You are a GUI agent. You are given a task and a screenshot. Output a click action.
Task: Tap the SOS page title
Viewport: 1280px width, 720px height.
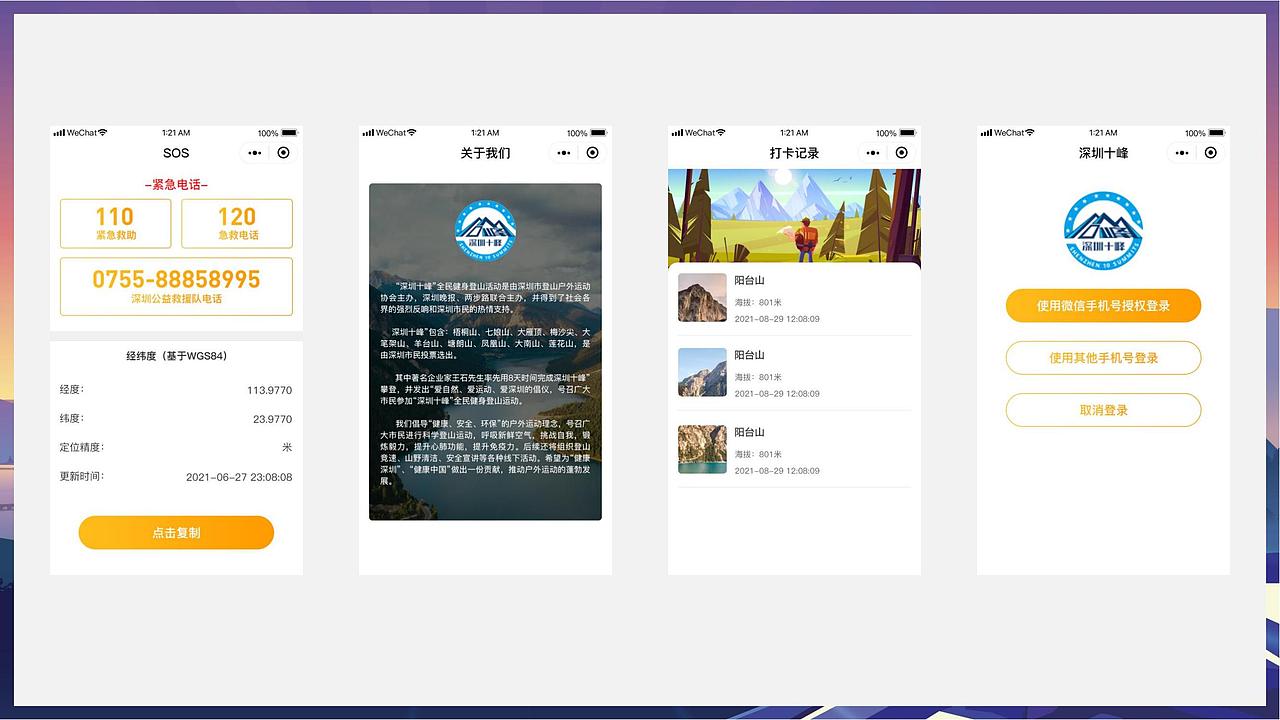point(176,153)
